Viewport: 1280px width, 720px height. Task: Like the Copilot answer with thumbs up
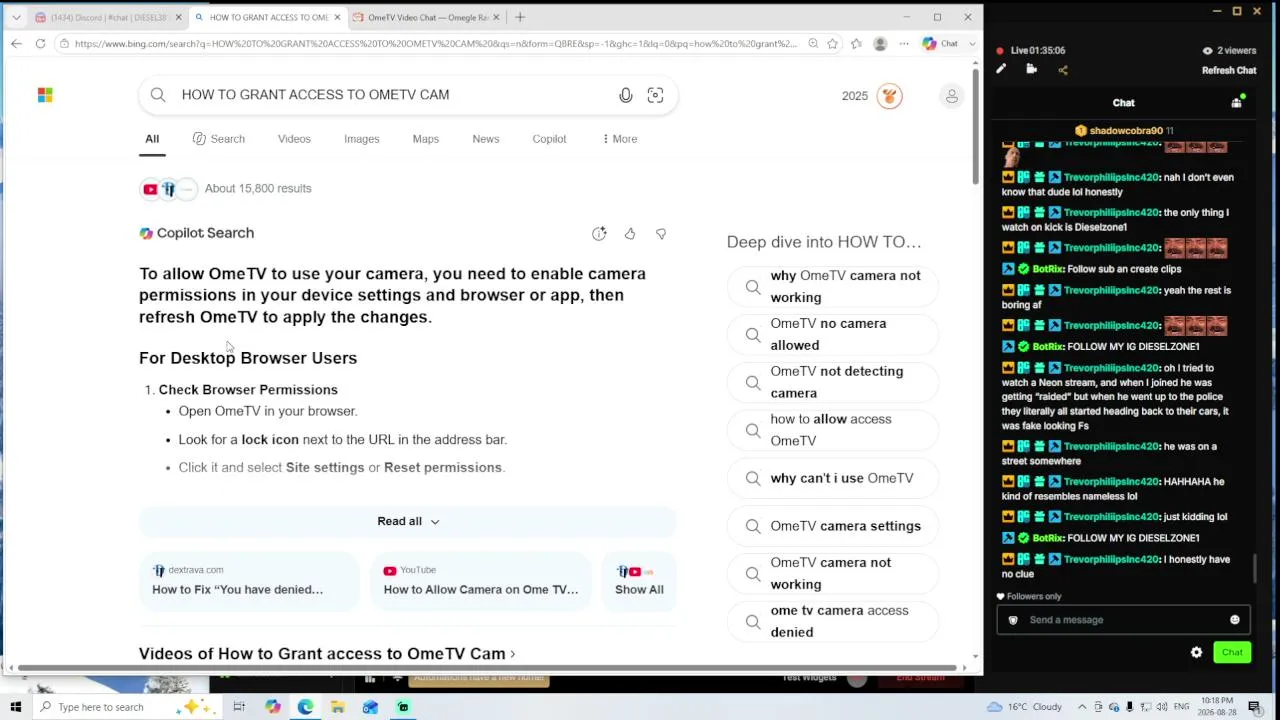tap(630, 234)
